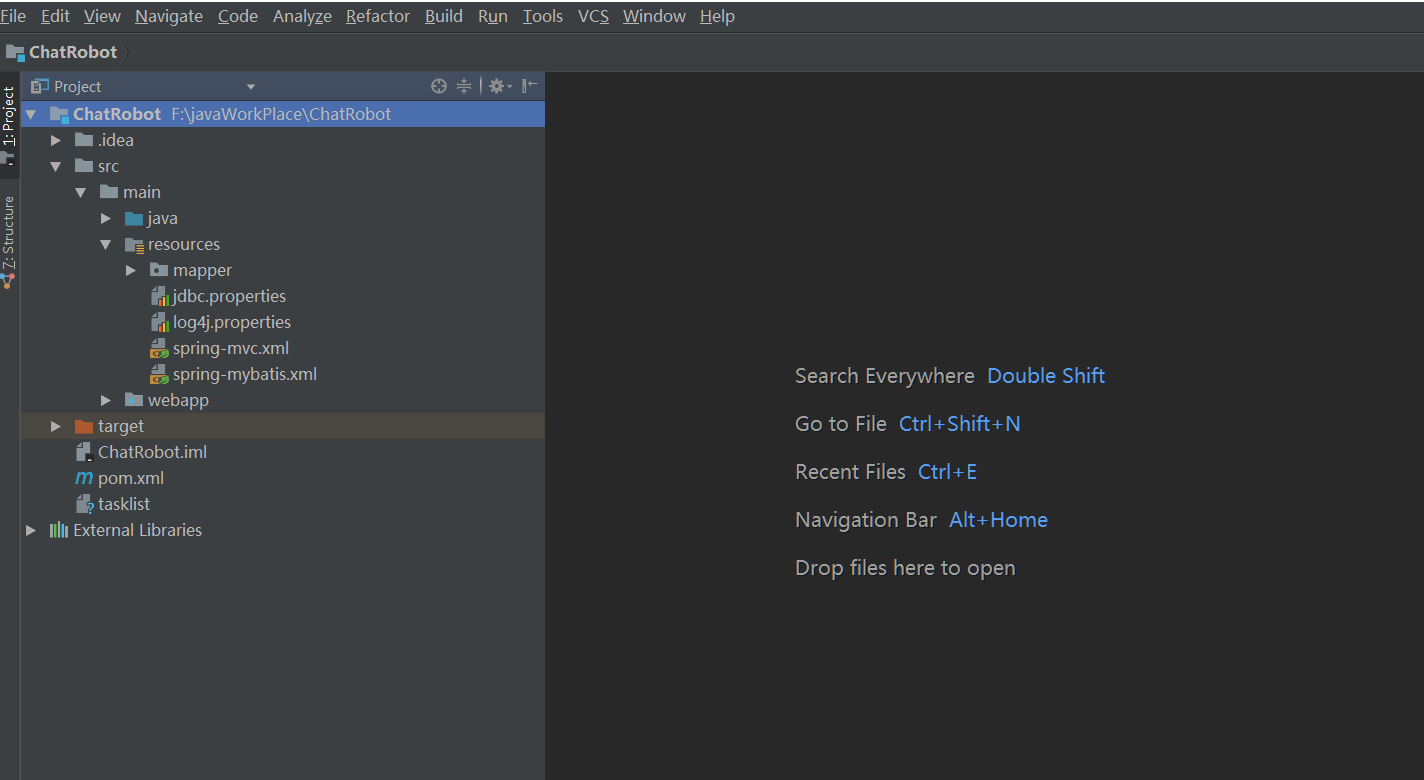Open the View menu
1424x780 pixels.
[102, 16]
